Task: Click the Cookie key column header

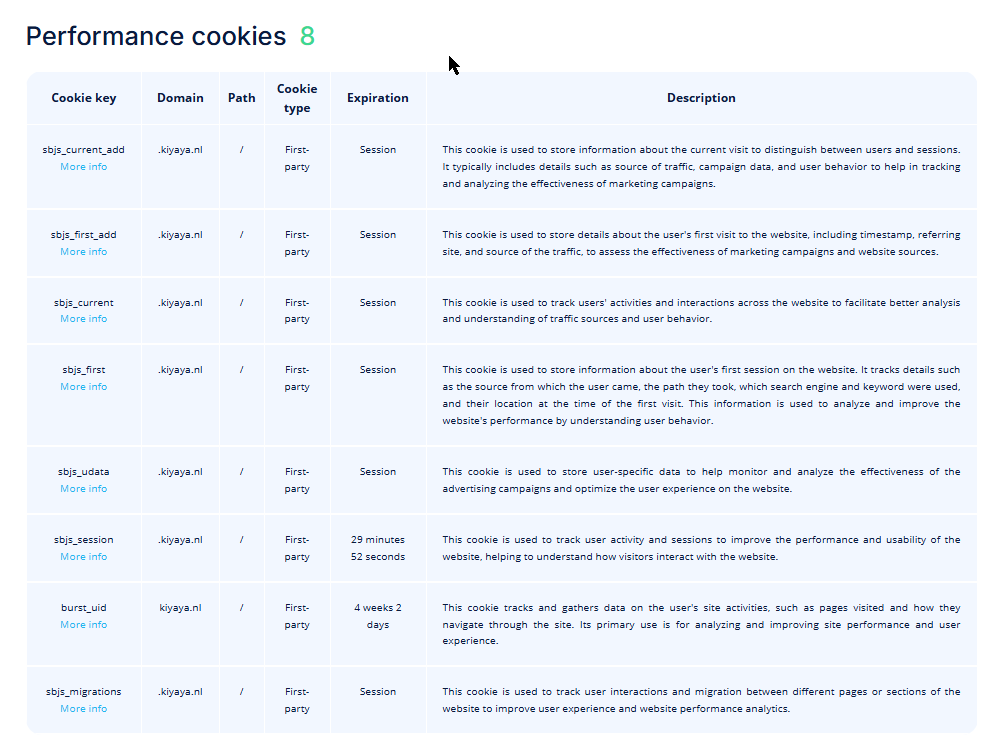Action: 84,98
